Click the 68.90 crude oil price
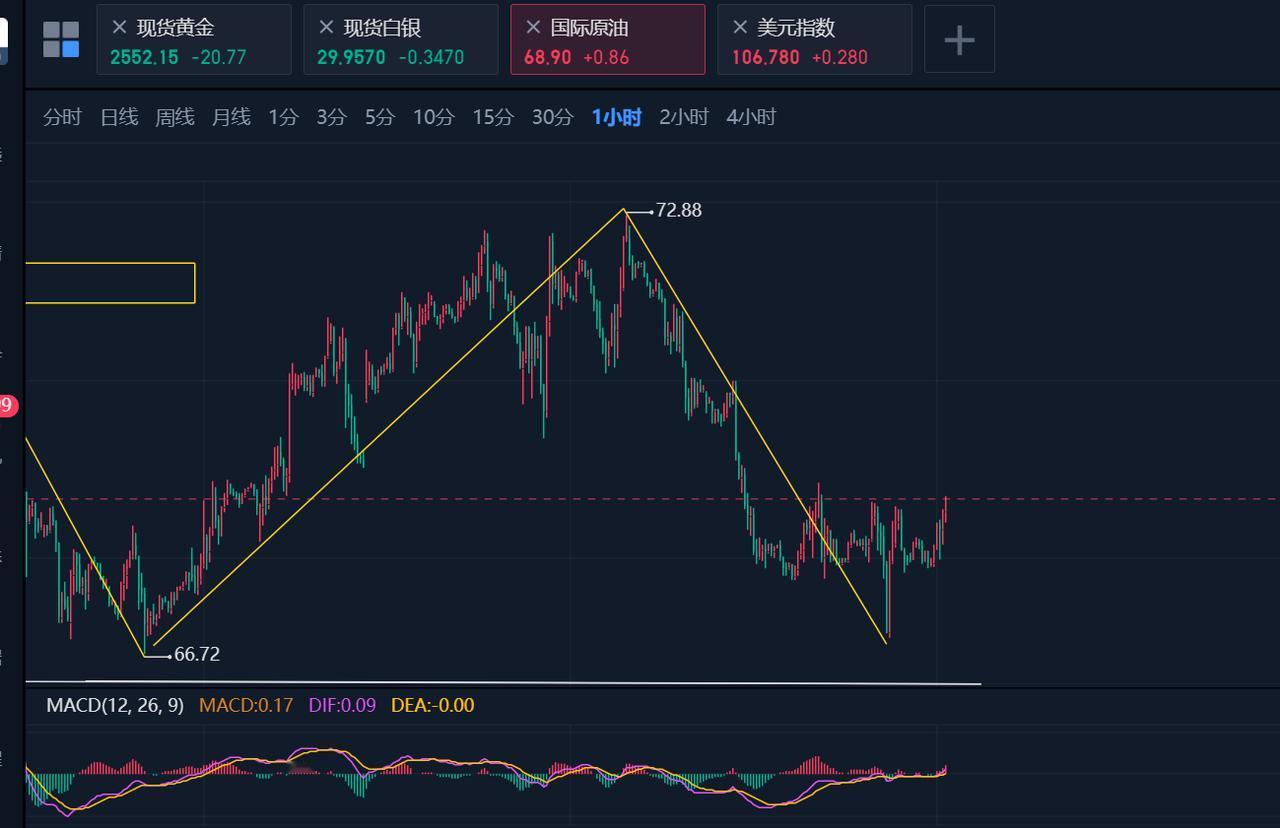The width and height of the screenshot is (1280, 828). [x=547, y=57]
